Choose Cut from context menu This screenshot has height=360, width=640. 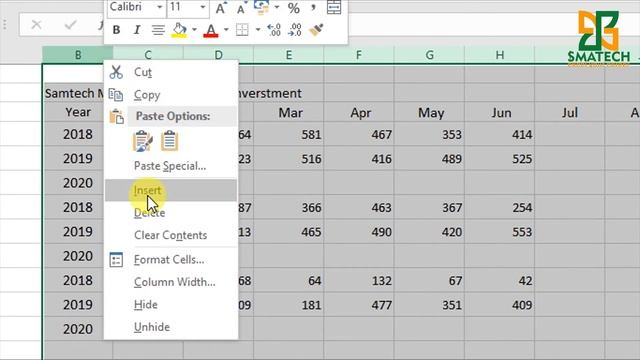click(171, 72)
